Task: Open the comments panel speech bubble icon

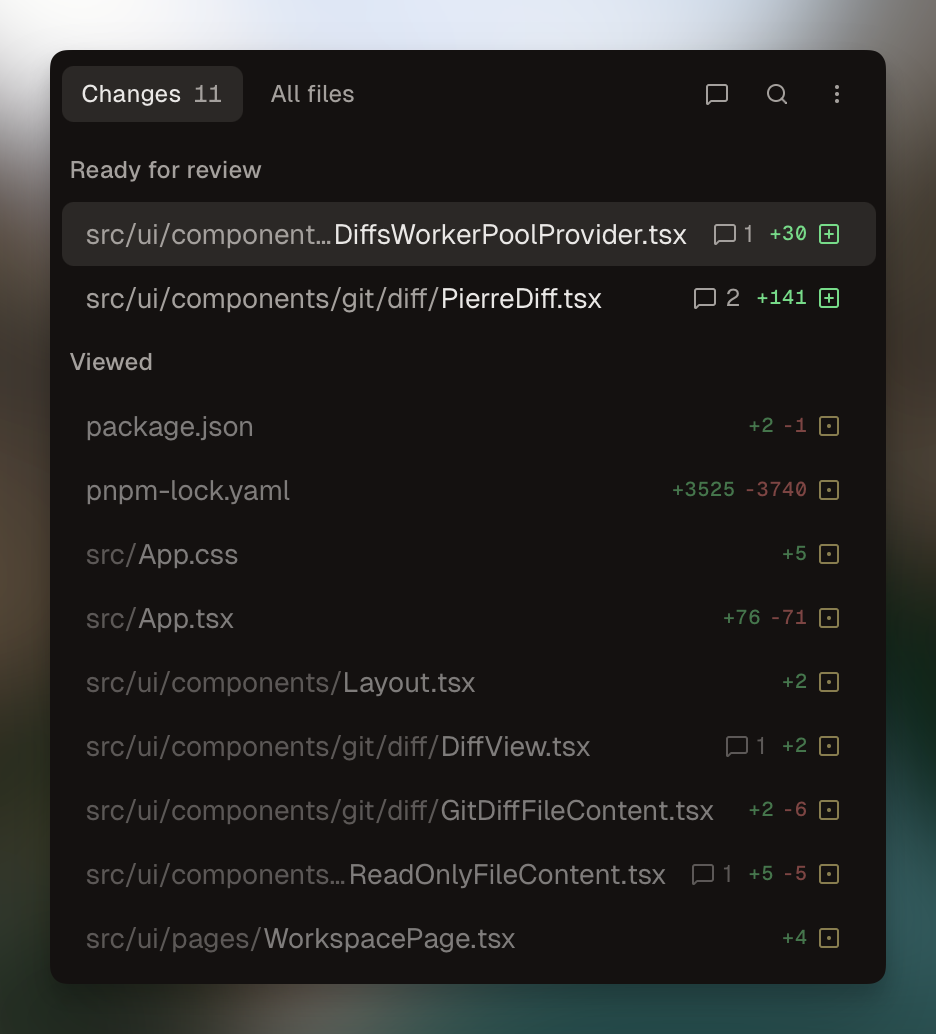Action: click(716, 94)
